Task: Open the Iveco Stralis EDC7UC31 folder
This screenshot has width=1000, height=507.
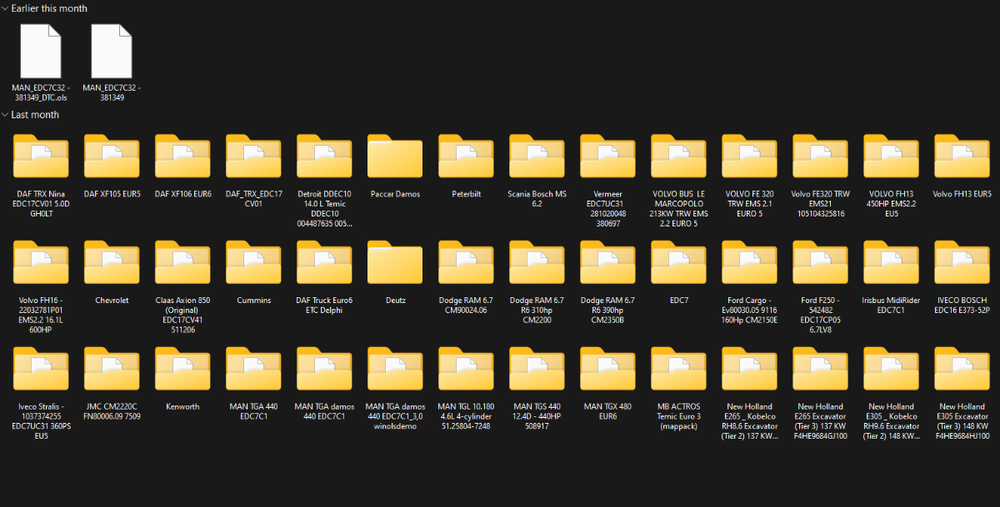Action: point(41,369)
